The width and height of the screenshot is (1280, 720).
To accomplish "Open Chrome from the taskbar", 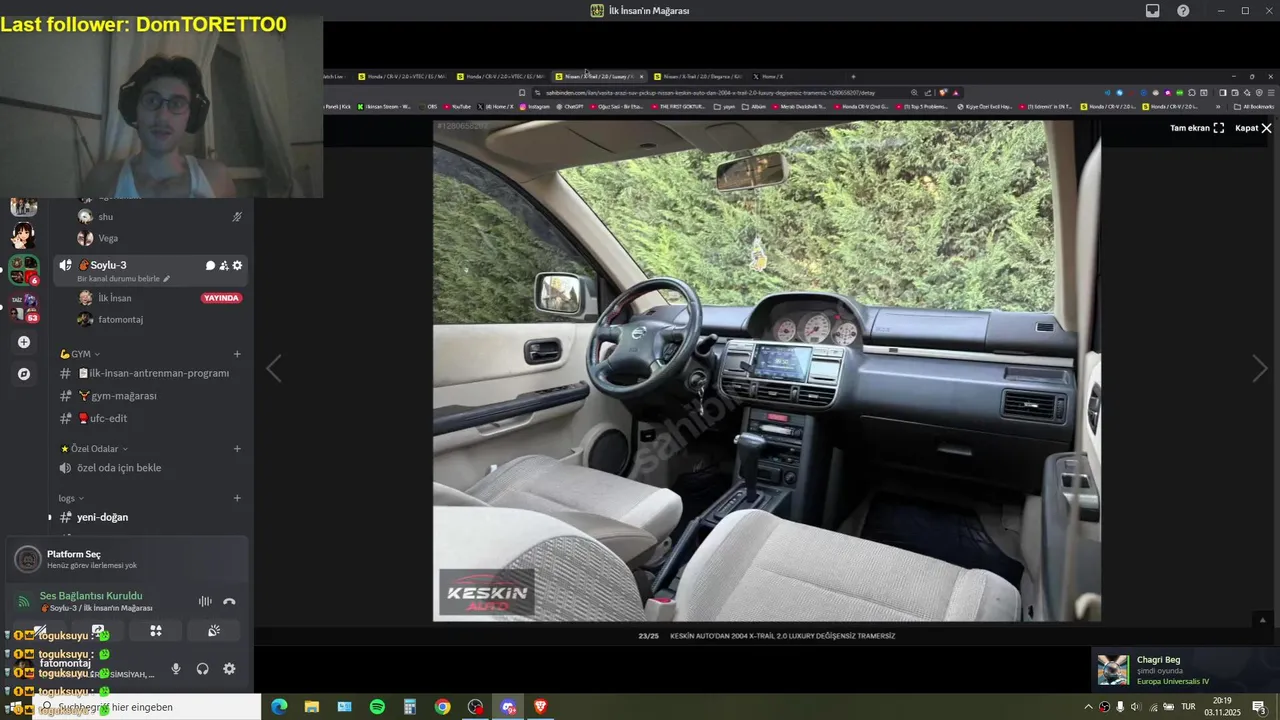I will pos(442,707).
